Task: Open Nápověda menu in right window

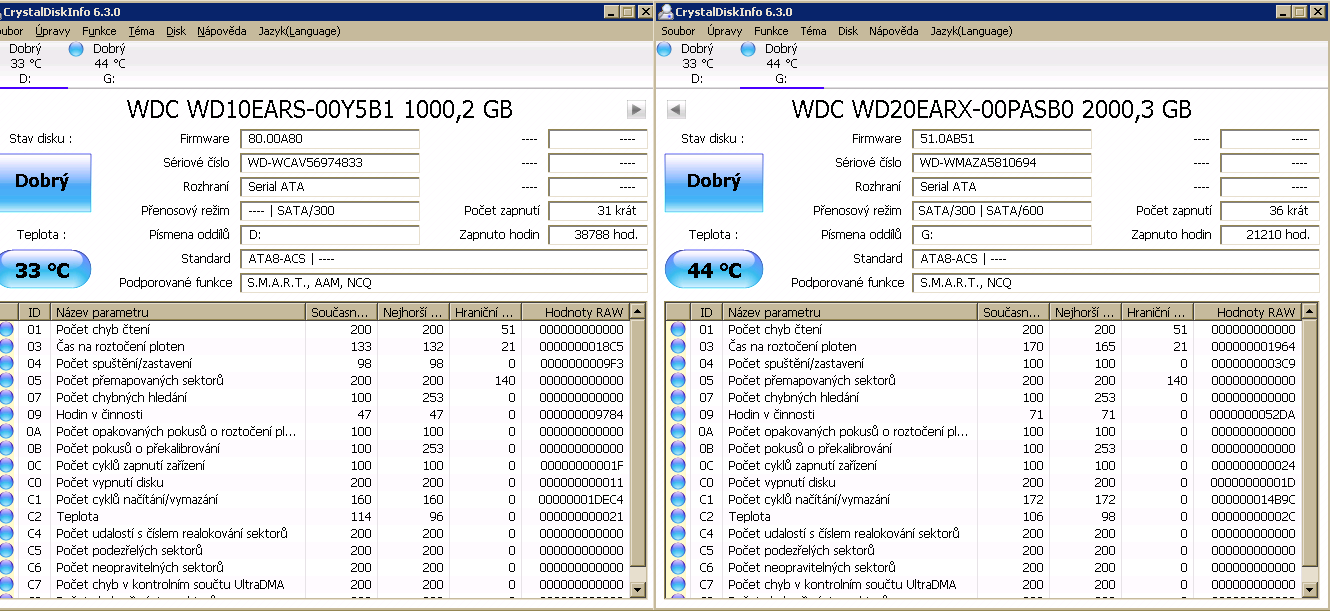Action: (893, 31)
